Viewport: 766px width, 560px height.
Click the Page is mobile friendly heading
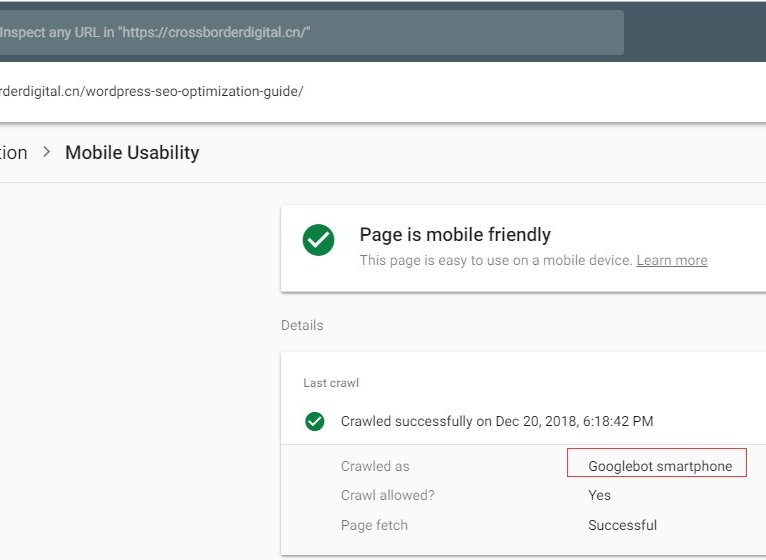tap(455, 235)
